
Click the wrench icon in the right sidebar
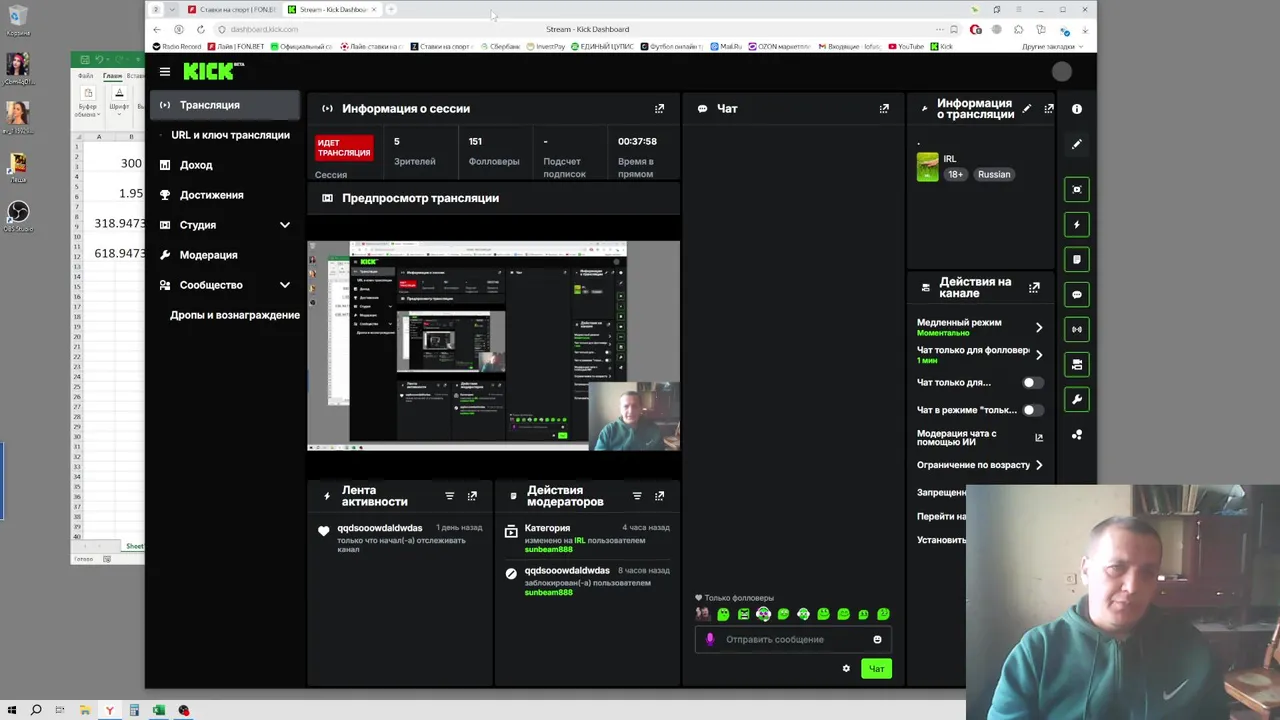1077,399
